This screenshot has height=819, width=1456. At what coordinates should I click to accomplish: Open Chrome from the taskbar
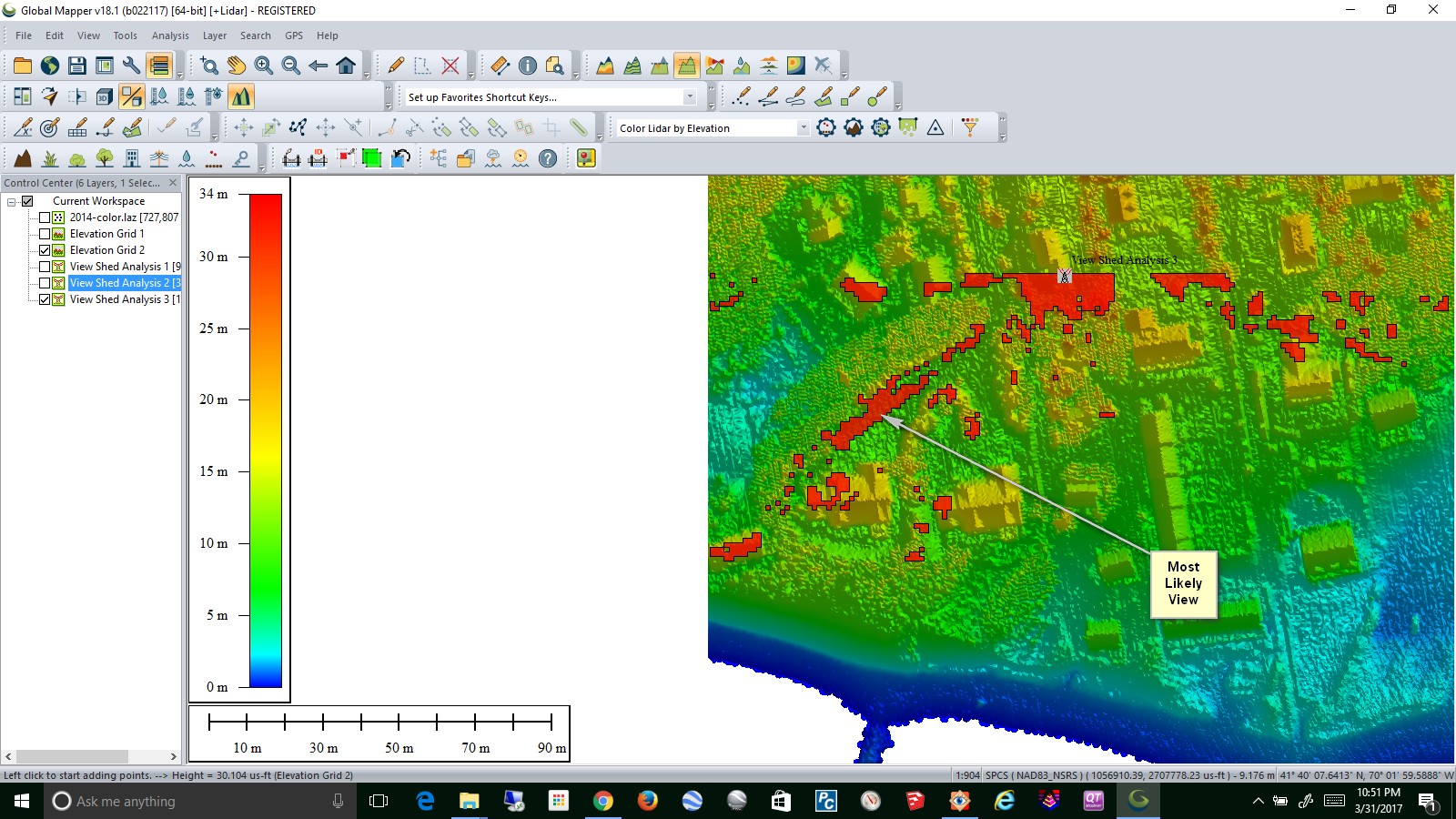coord(602,801)
